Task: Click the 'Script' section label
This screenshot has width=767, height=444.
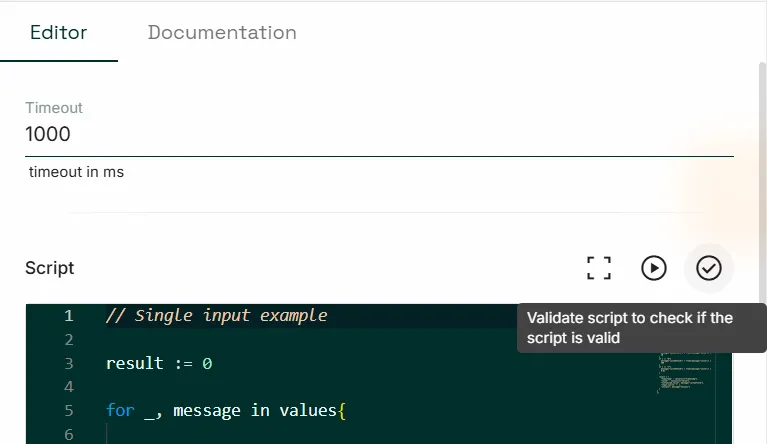Action: coord(49,268)
